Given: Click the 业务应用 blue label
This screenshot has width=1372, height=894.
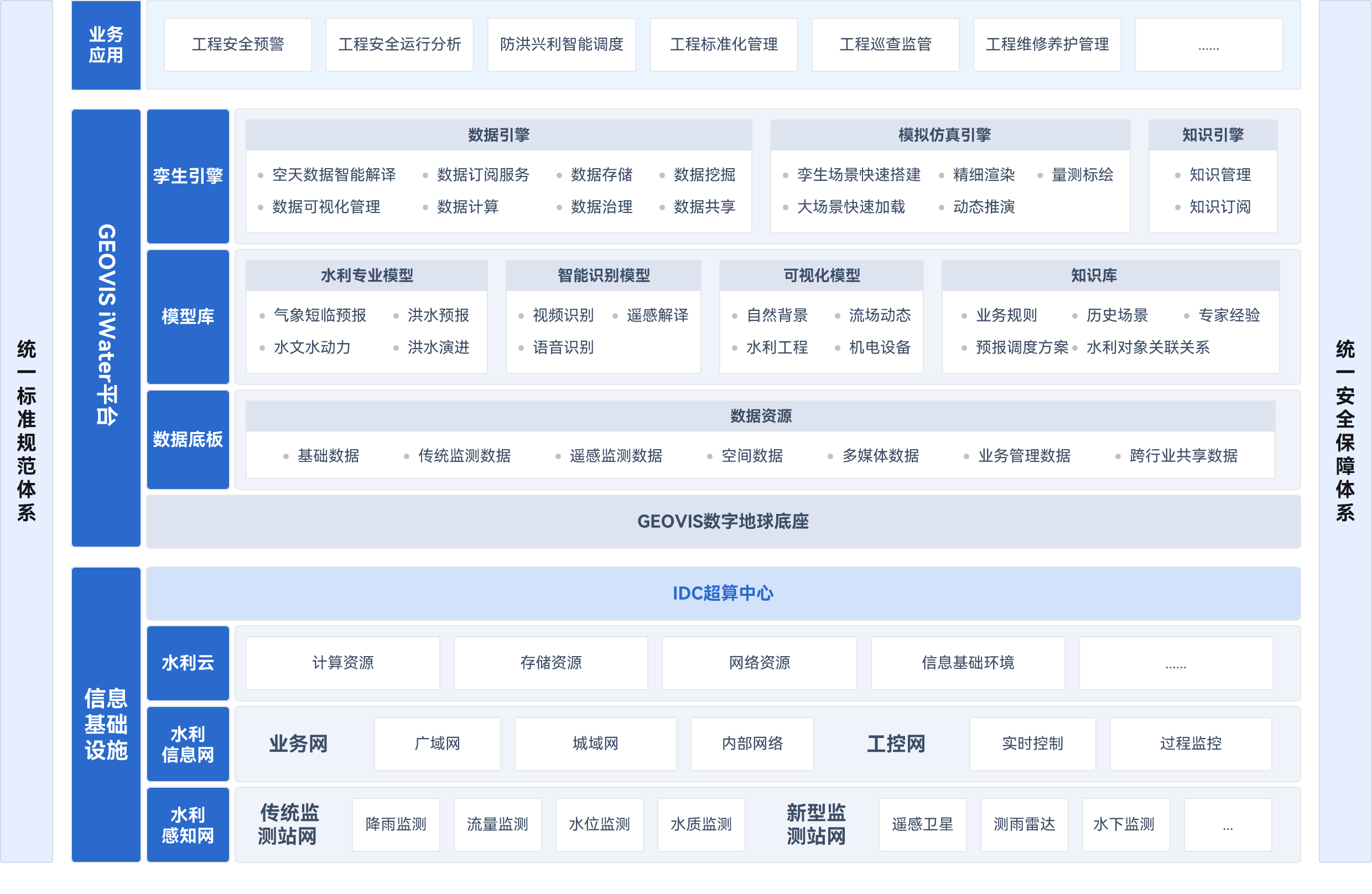Looking at the screenshot, I should click(x=106, y=45).
